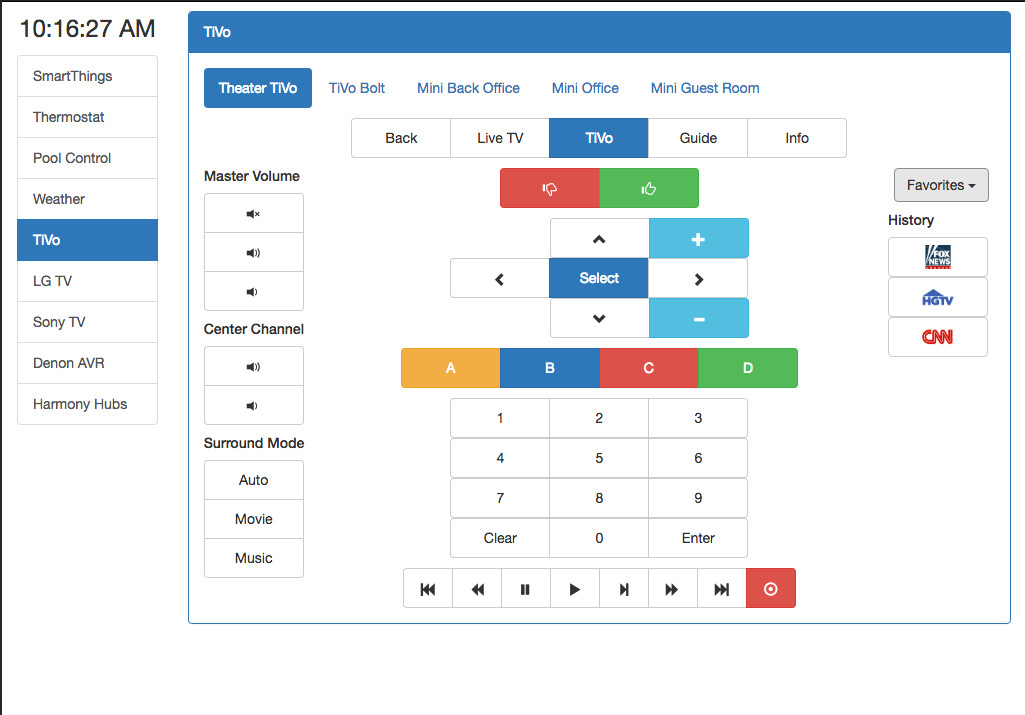Click number 9 on the keypad
The width and height of the screenshot is (1025, 715).
[x=698, y=498]
